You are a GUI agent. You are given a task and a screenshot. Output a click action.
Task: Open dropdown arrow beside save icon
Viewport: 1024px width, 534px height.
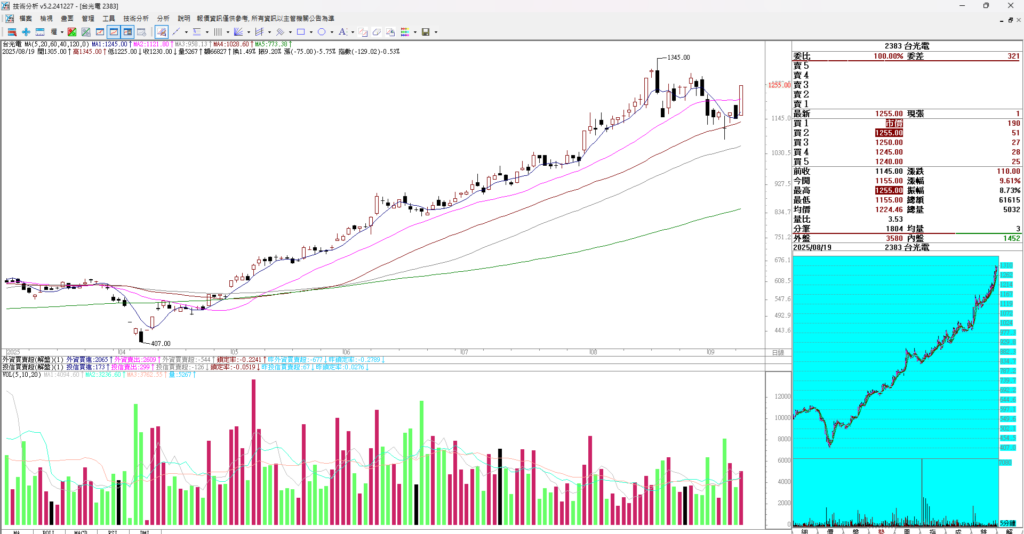coord(436,32)
